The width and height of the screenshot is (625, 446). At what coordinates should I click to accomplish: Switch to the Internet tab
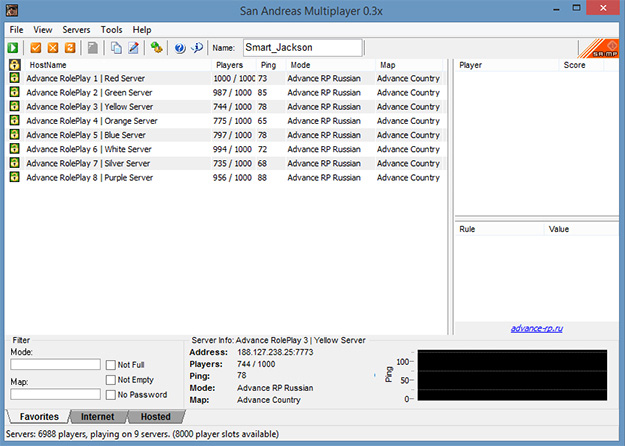[98, 417]
